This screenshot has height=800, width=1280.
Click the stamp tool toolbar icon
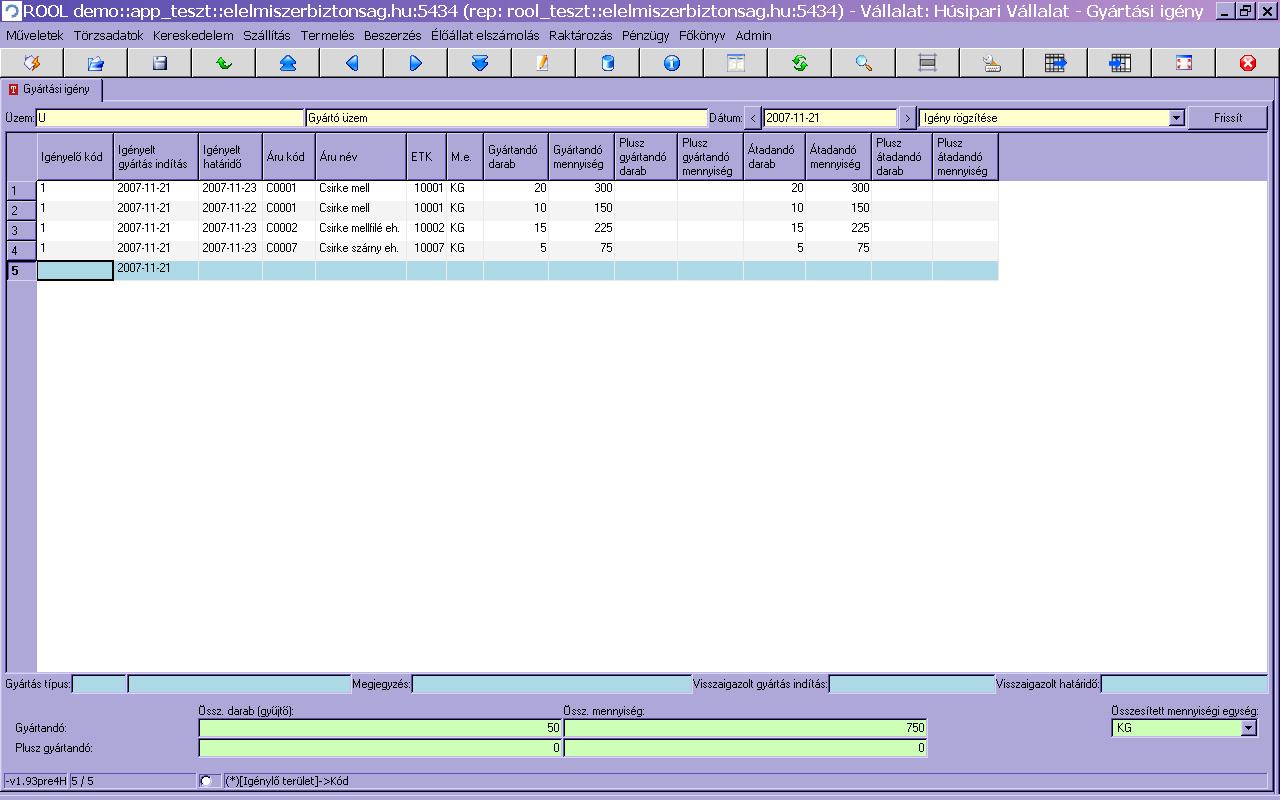pos(992,63)
